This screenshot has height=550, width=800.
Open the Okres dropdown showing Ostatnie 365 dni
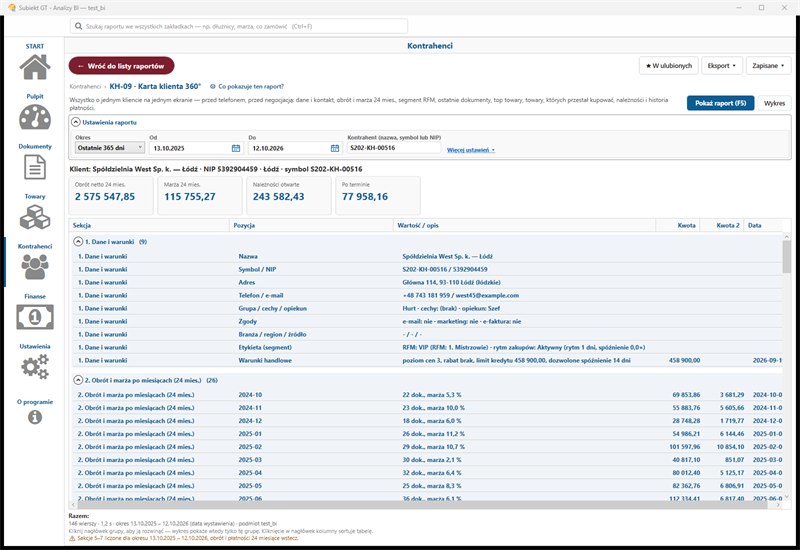[x=110, y=148]
